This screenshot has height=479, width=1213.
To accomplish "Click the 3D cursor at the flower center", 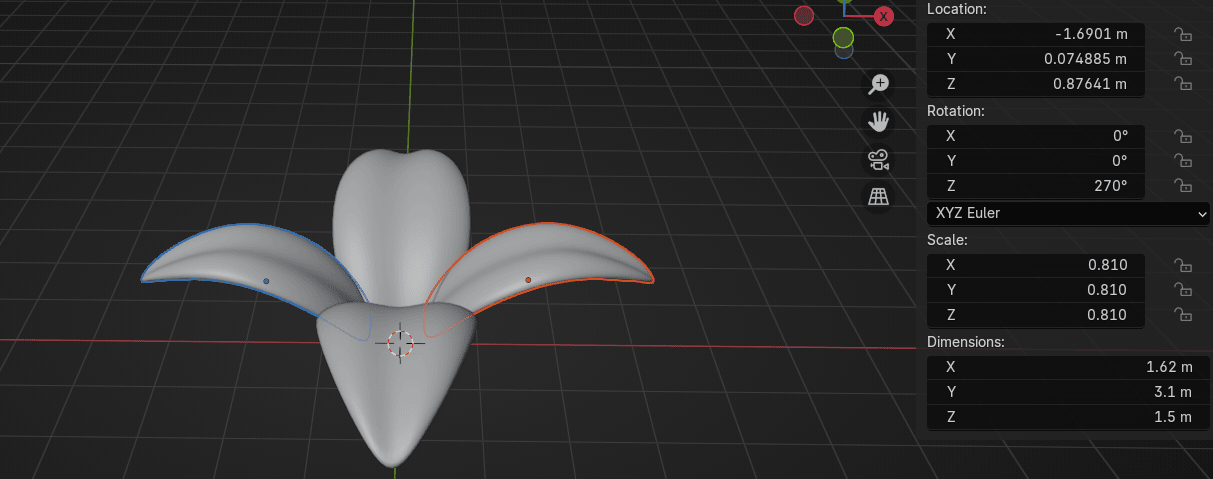I will point(400,342).
